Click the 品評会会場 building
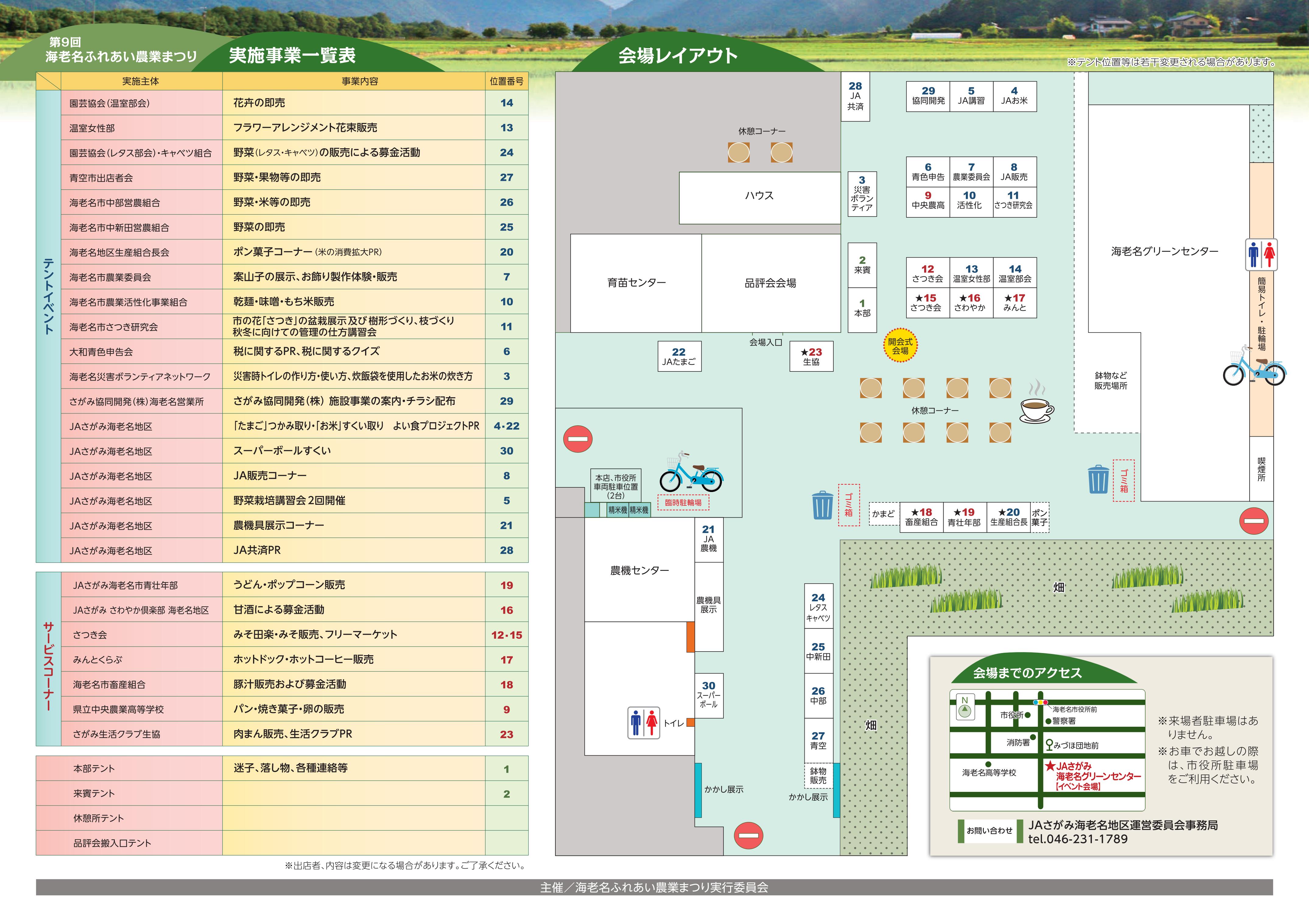Screen dimensions: 1309x924 (771, 283)
